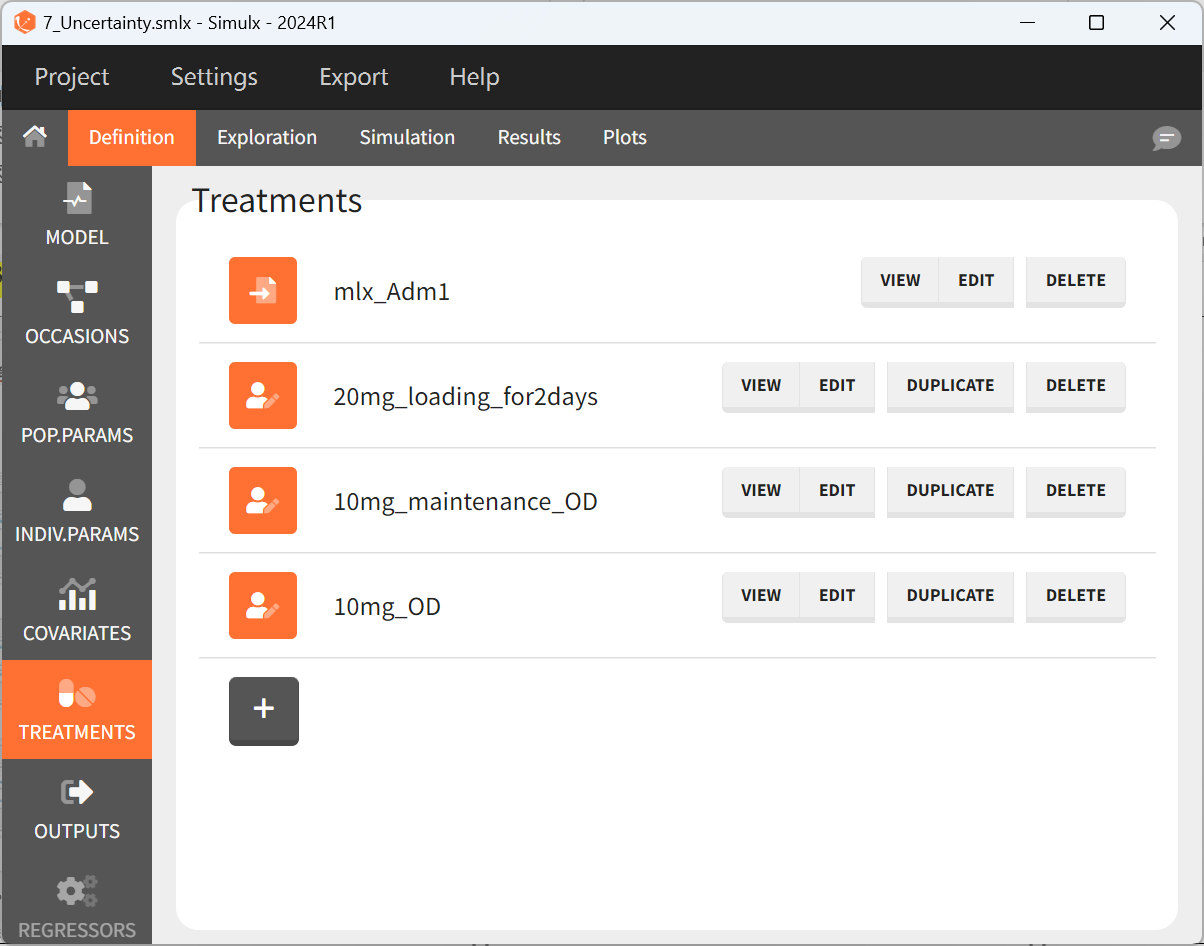The height and width of the screenshot is (946, 1204).
Task: Click the chat feedback bubble icon
Action: click(1166, 138)
